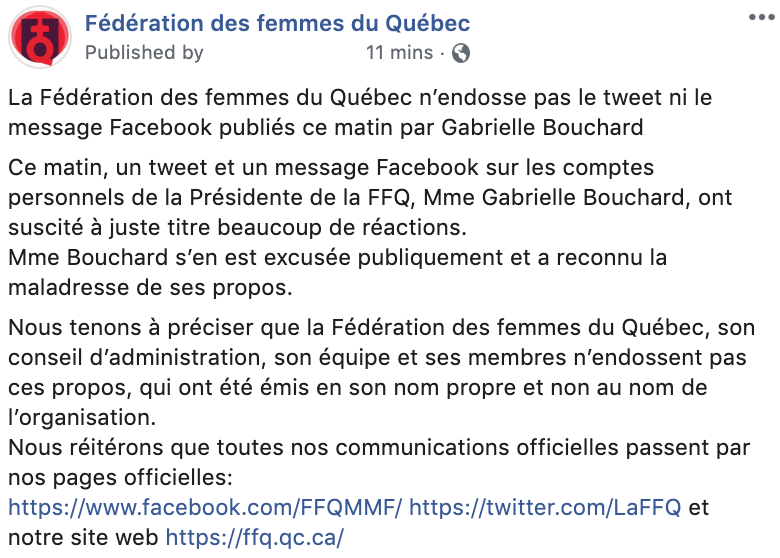Open the twitter.com/LaFFQ link

[x=545, y=507]
